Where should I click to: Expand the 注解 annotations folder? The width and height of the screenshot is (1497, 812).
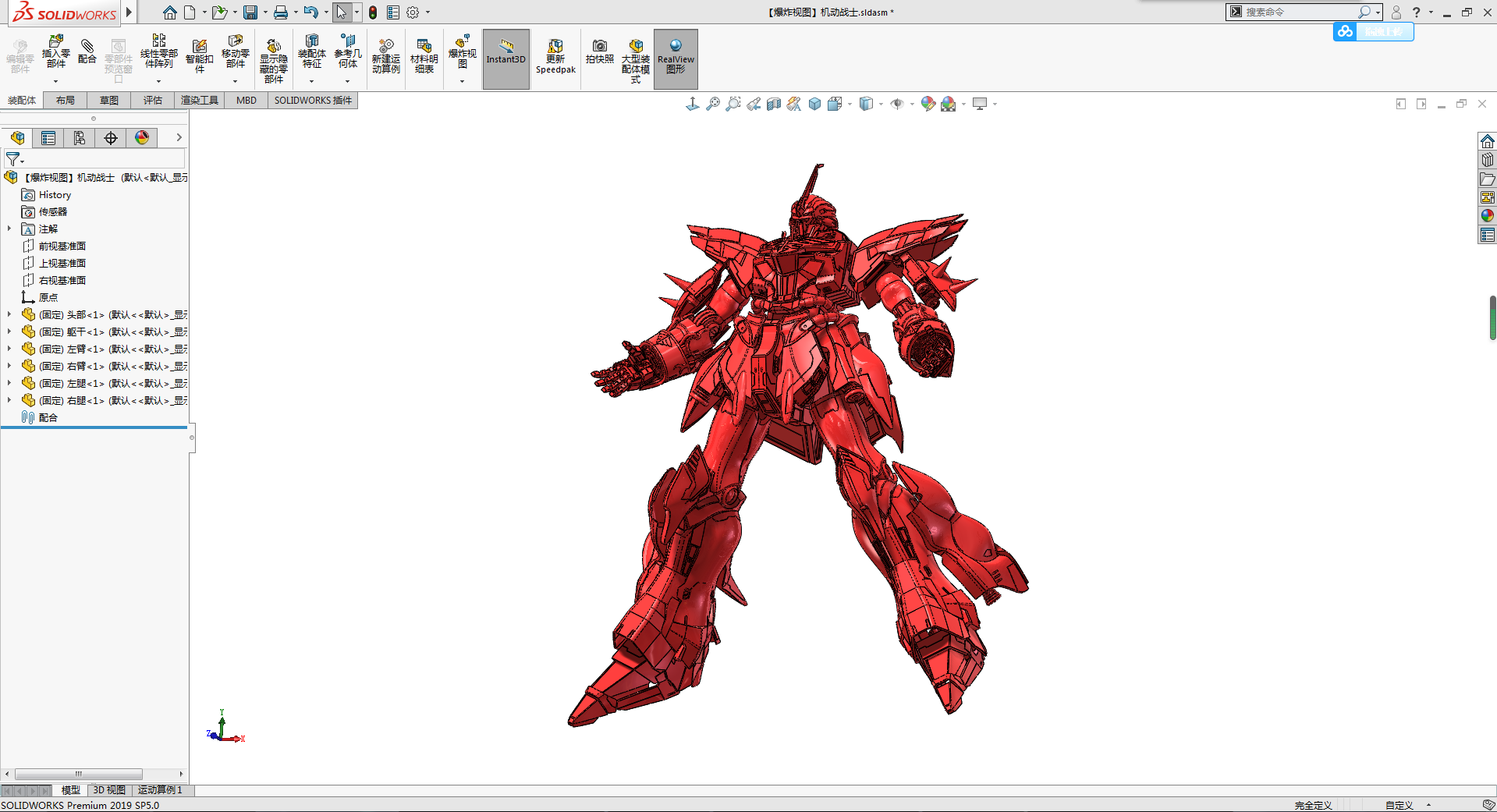pos(9,229)
